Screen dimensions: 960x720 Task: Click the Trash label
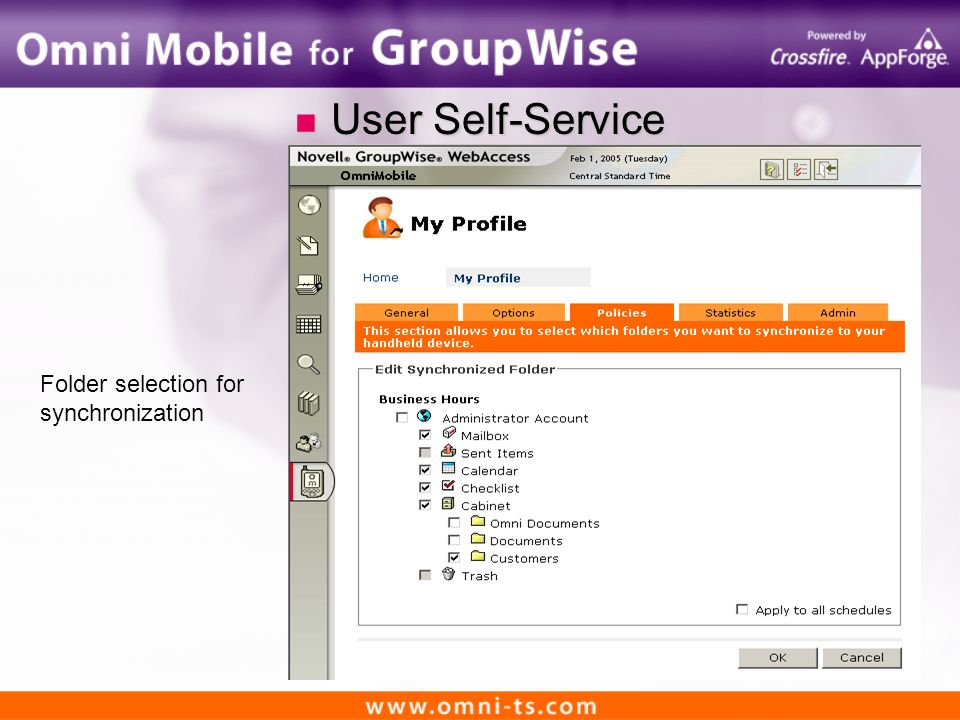[x=479, y=576]
